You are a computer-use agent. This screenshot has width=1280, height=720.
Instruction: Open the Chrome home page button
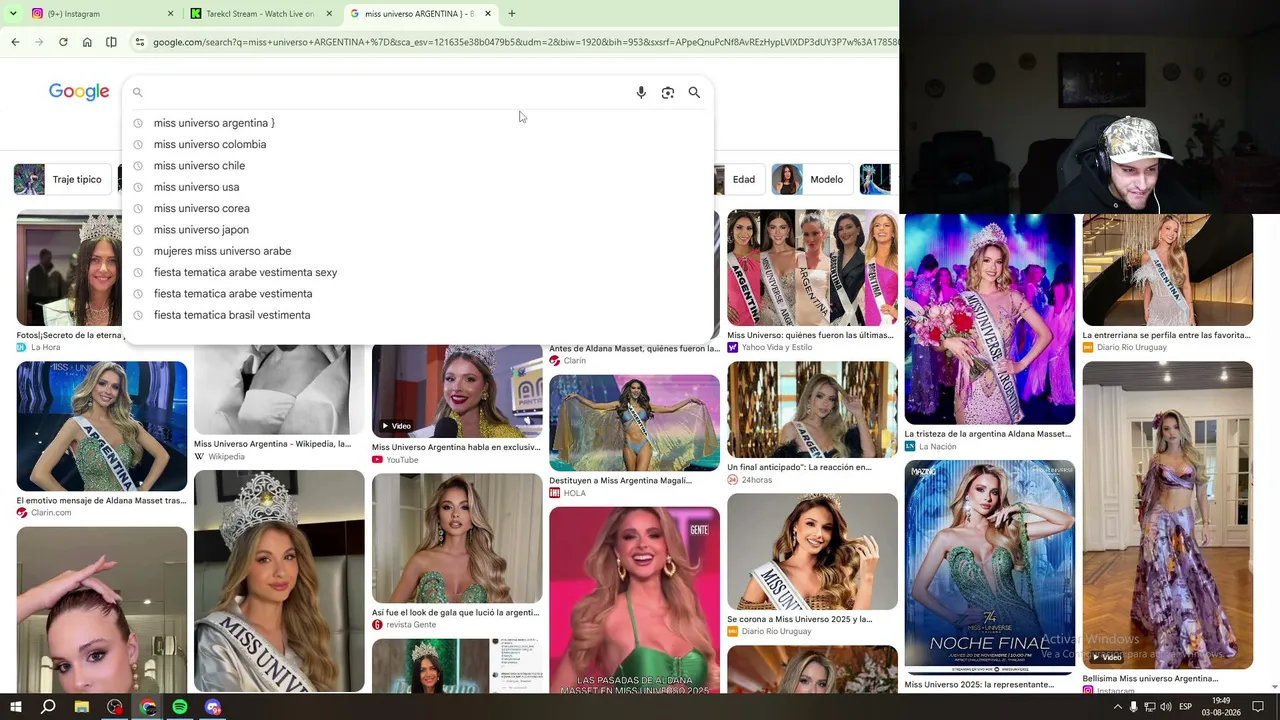click(87, 42)
